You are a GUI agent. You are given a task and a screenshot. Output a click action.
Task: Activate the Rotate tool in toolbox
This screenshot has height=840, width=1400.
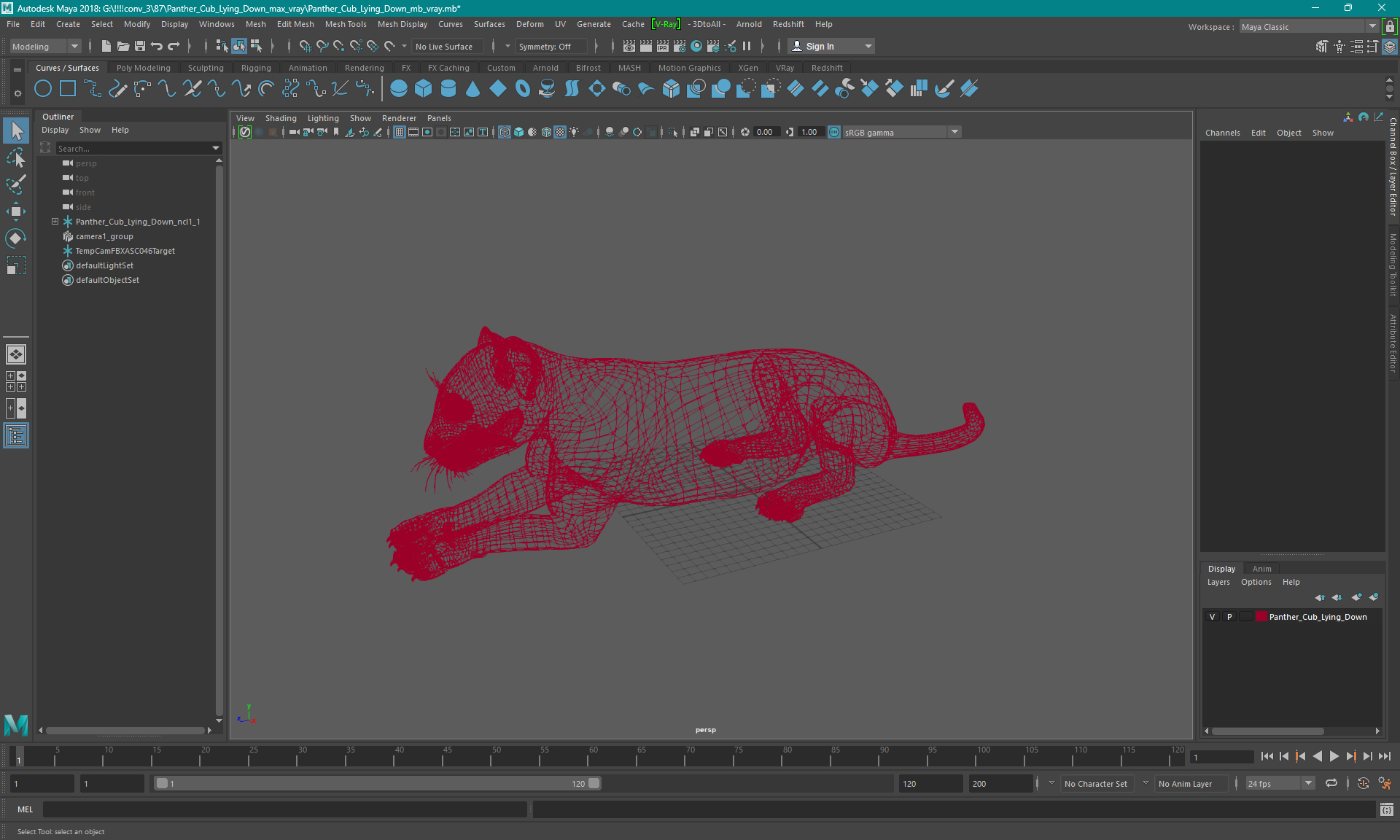(x=16, y=238)
